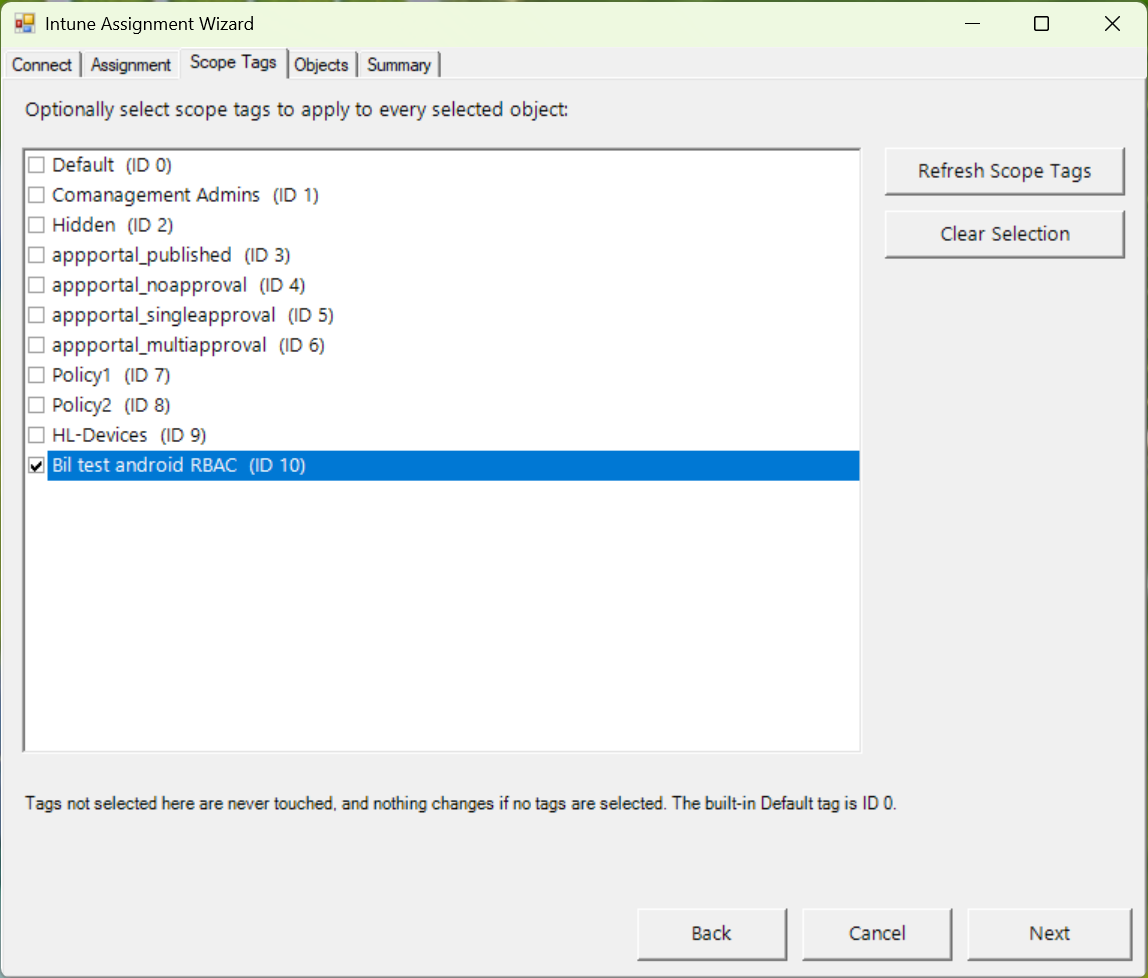This screenshot has height=978, width=1148.
Task: Switch to the Assignment tab
Action: click(131, 65)
